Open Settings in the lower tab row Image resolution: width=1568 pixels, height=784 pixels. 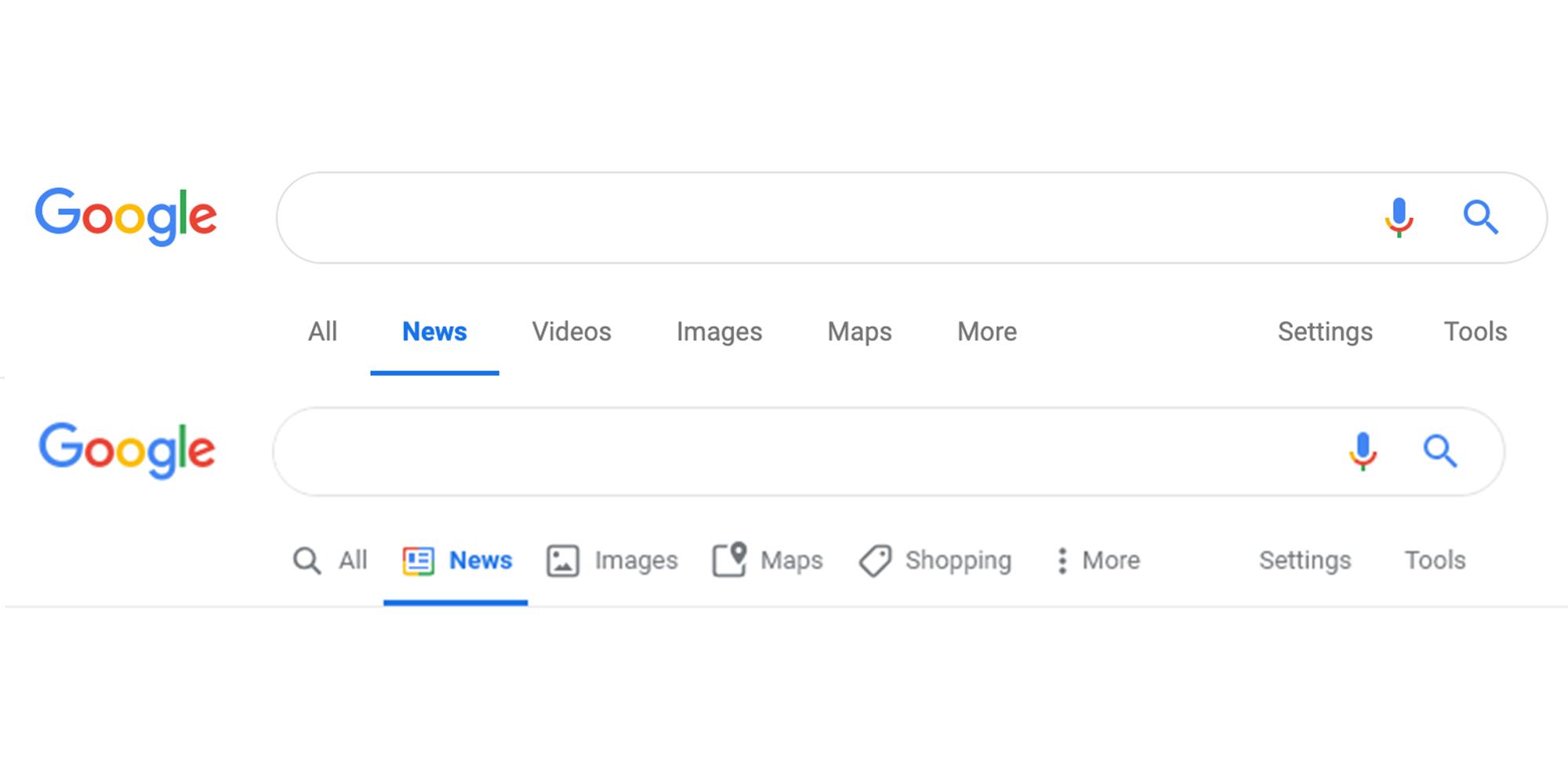click(1305, 561)
